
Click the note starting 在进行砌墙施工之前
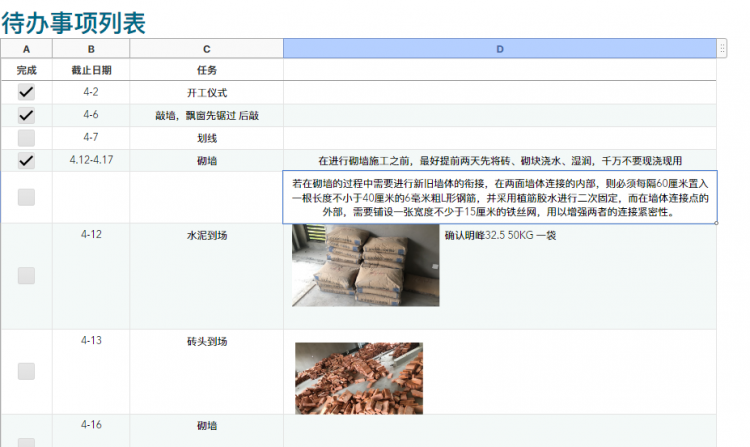500,161
